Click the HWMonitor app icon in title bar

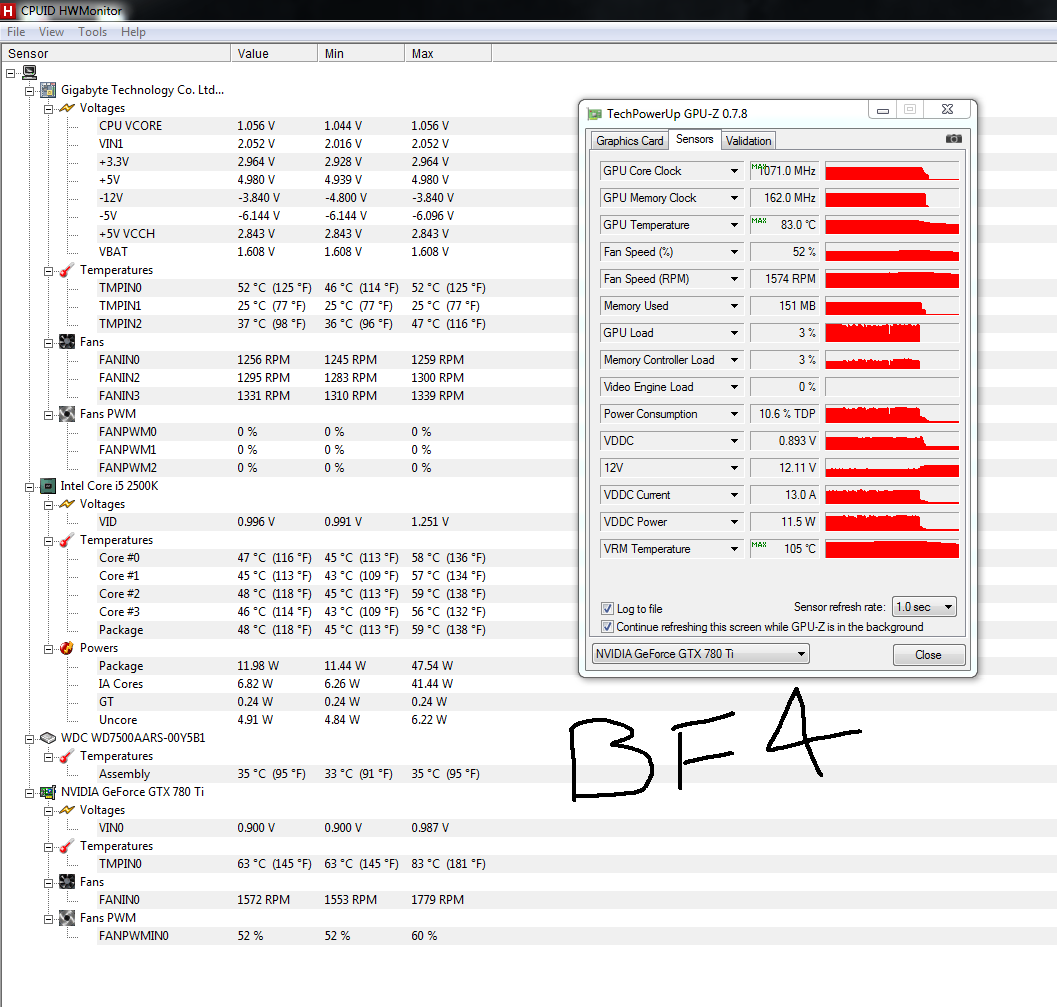click(8, 11)
